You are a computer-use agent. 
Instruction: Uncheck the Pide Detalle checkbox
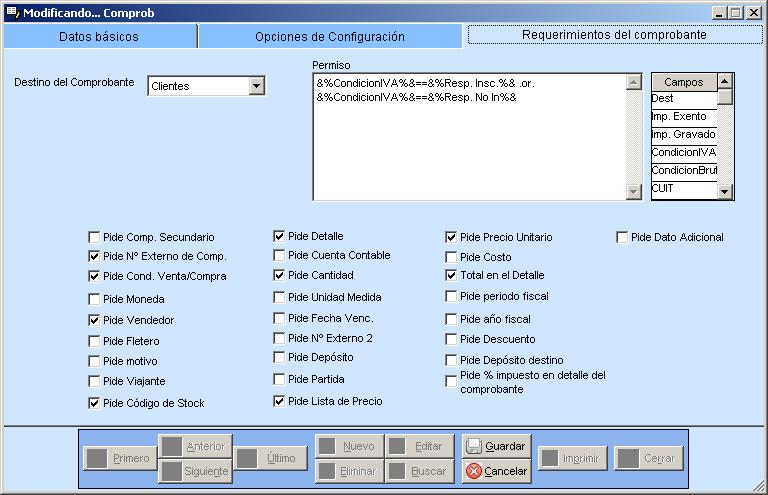(x=280, y=236)
